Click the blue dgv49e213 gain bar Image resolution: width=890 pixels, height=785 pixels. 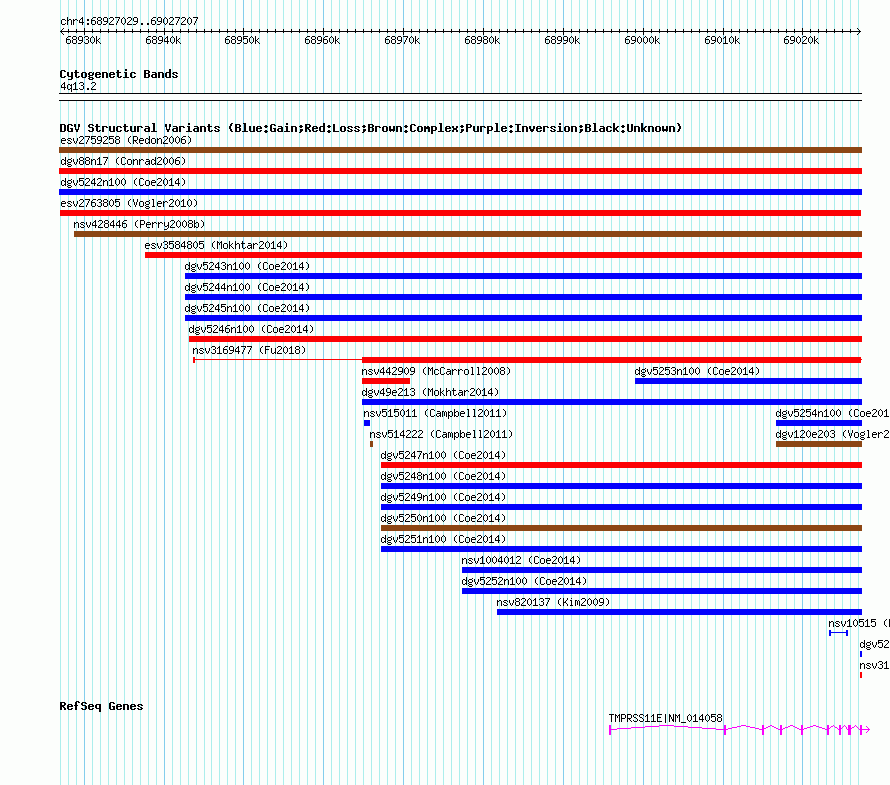(x=612, y=402)
